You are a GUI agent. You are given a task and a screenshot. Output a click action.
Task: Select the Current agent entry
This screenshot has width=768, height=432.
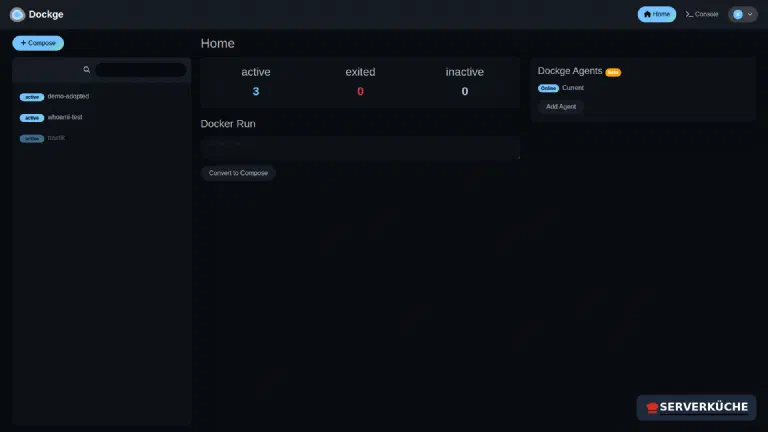tap(573, 88)
